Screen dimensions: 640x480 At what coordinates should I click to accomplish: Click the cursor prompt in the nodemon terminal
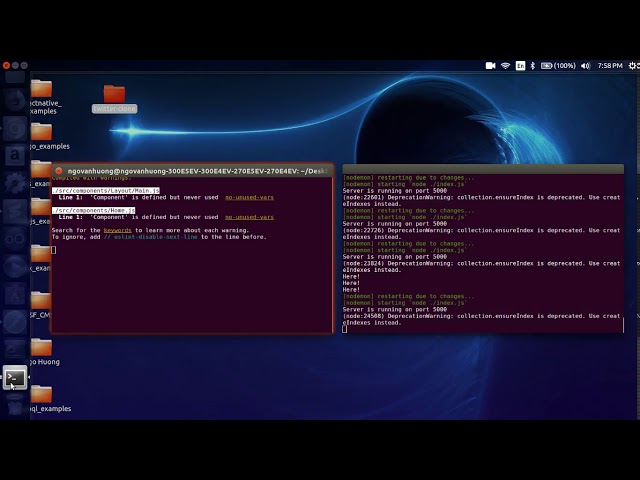click(x=345, y=329)
